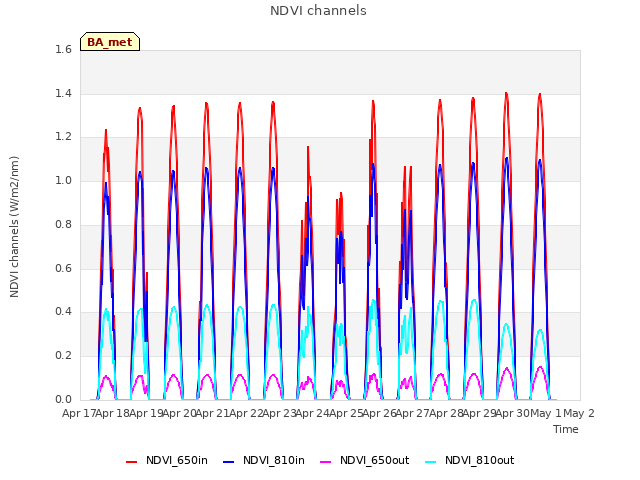Click the Apr 17 x-axis tick label

79,413
